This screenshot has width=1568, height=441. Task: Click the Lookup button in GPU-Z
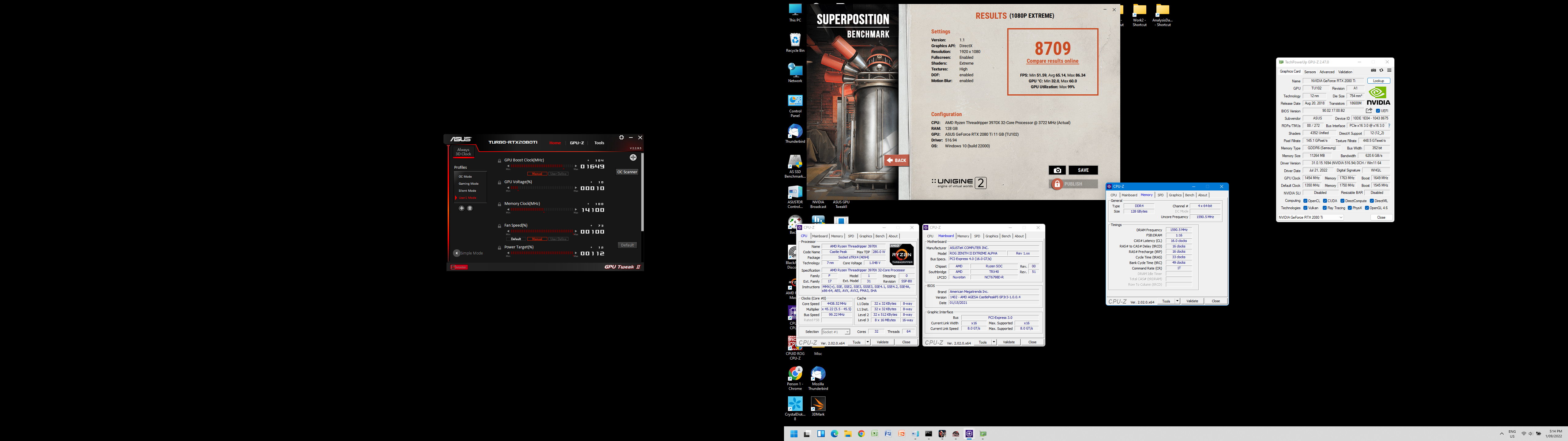[1379, 81]
